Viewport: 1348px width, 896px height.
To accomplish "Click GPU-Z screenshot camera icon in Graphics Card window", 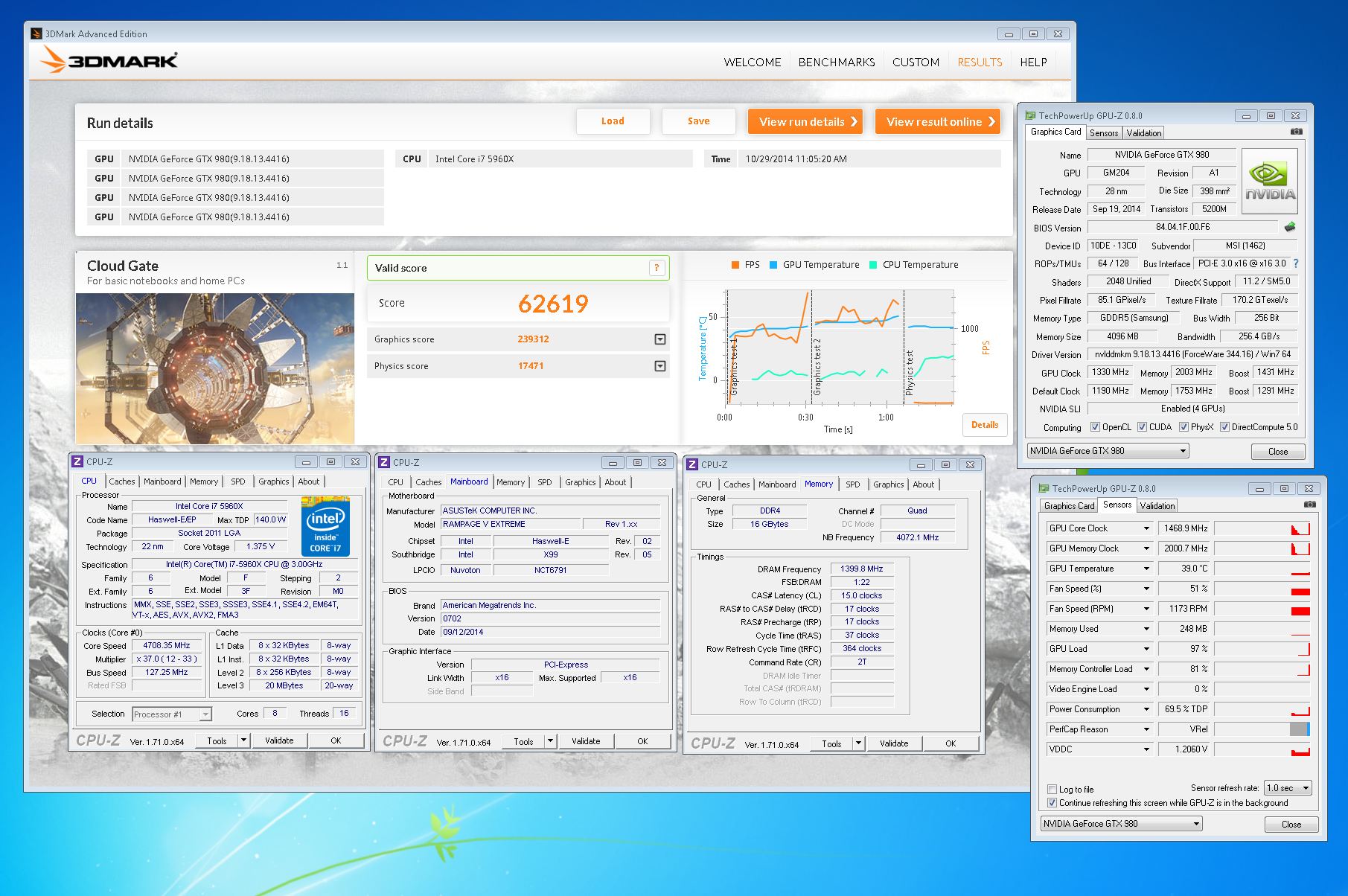I will tap(1296, 132).
